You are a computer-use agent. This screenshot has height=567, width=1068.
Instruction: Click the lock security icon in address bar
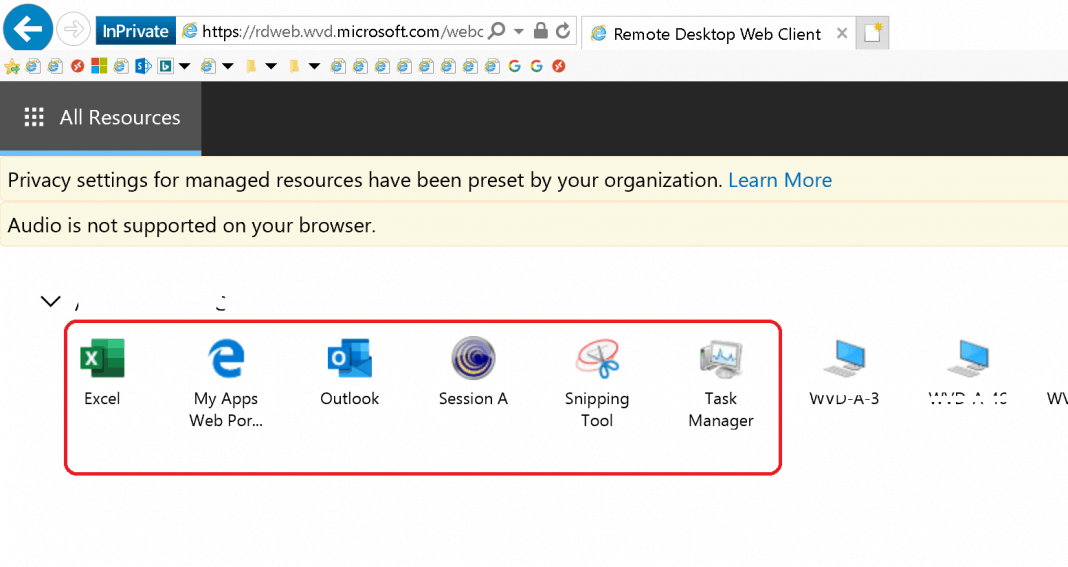click(541, 31)
